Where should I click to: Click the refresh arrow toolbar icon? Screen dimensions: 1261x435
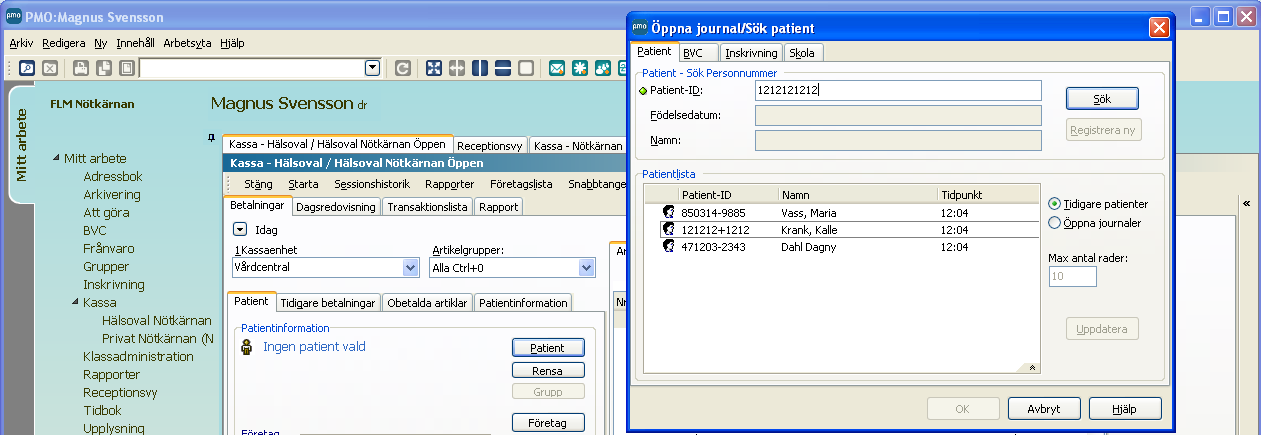tap(403, 68)
